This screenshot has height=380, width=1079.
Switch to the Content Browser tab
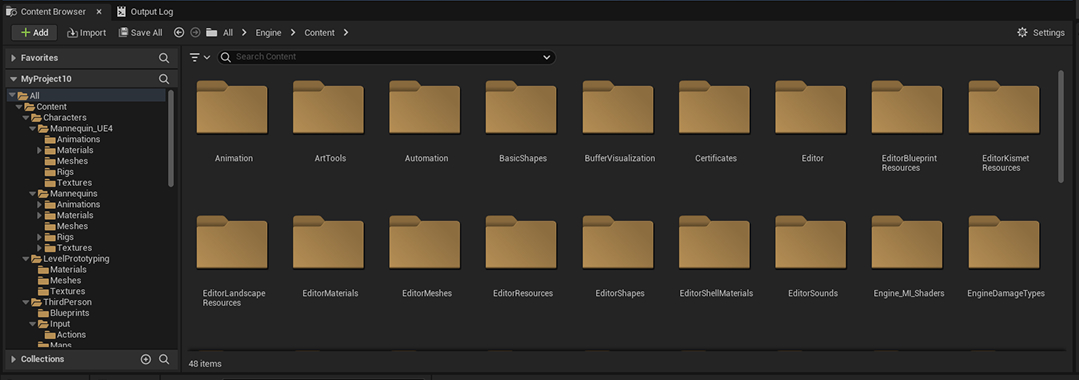(53, 12)
